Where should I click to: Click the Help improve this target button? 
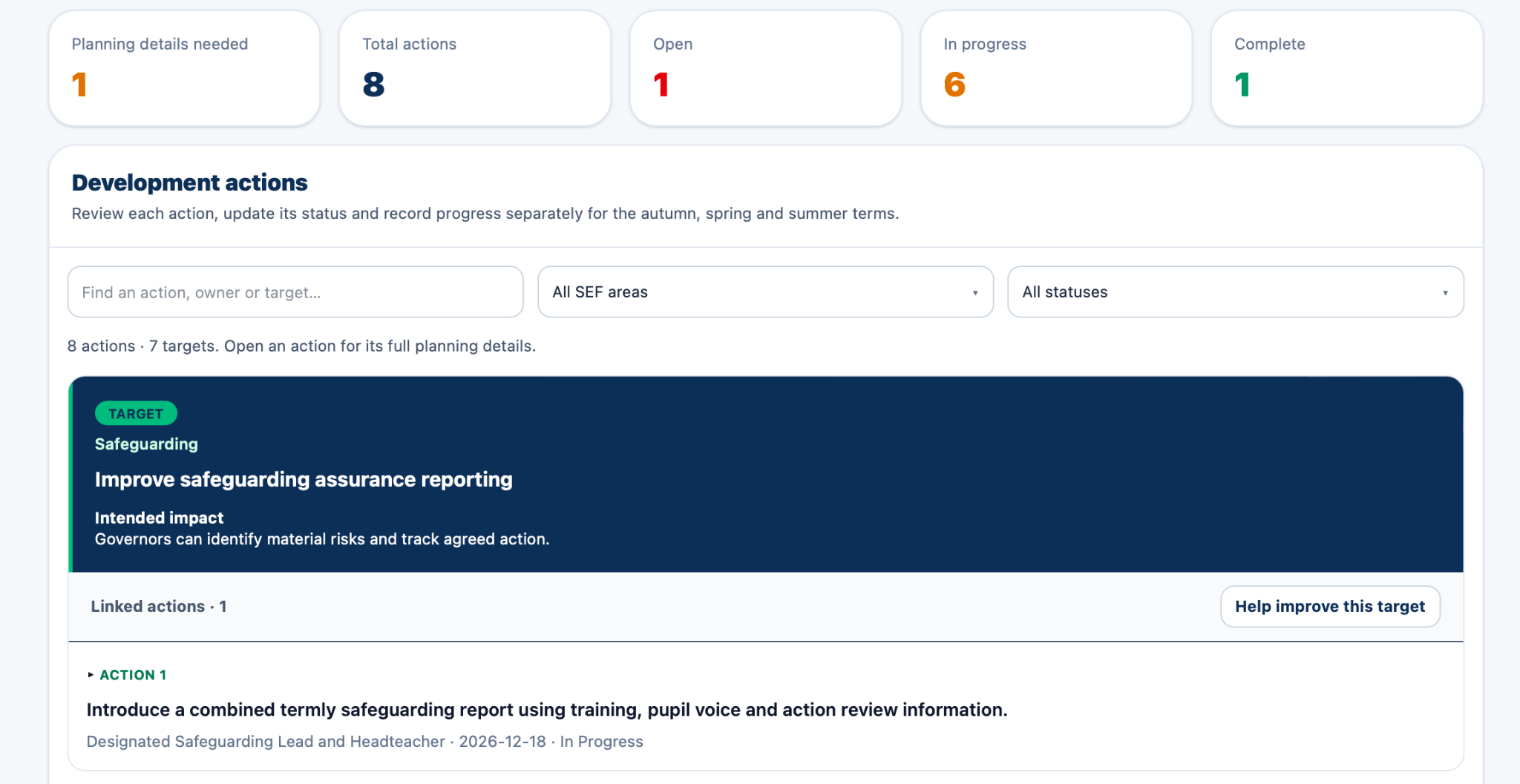pos(1330,607)
